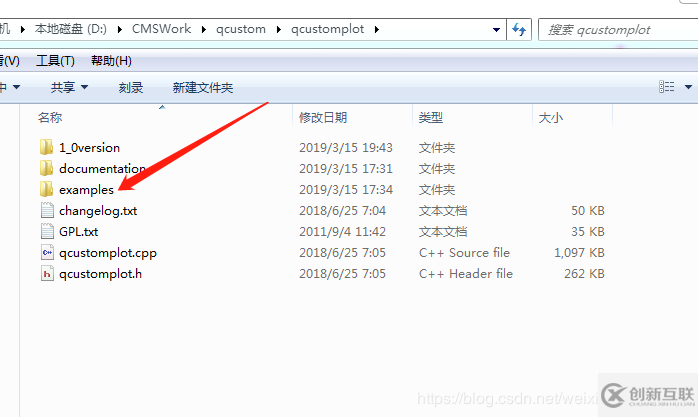Image resolution: width=698 pixels, height=417 pixels.
Task: Select the documentation folder icon
Action: point(46,168)
